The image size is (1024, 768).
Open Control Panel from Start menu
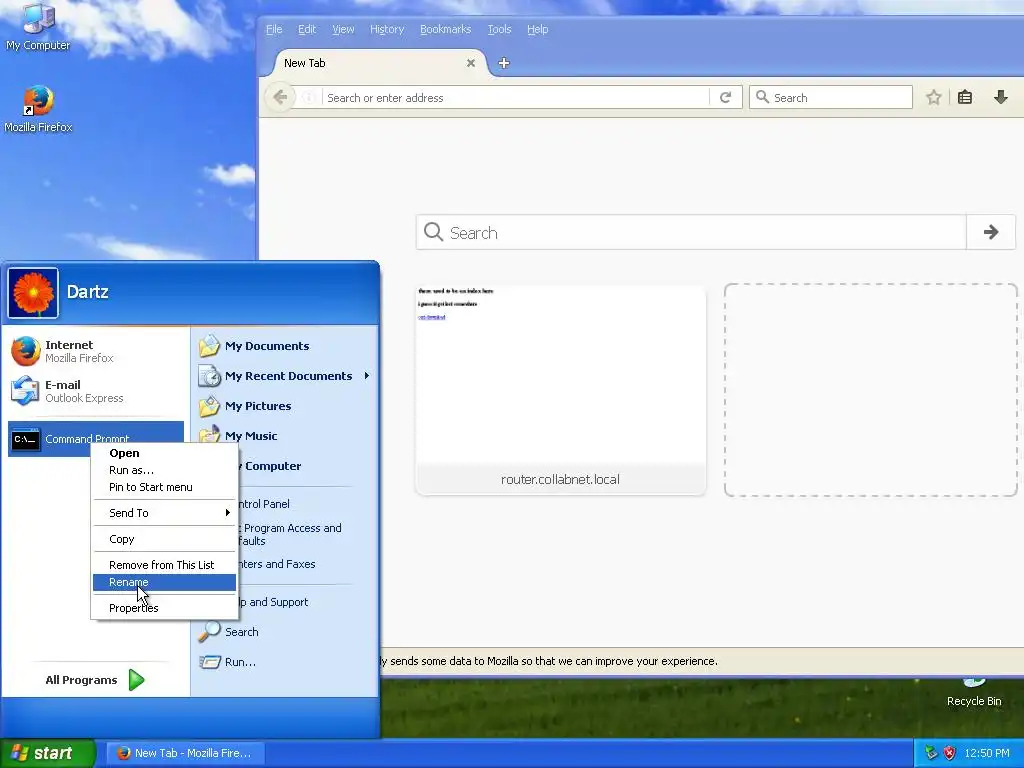point(264,504)
